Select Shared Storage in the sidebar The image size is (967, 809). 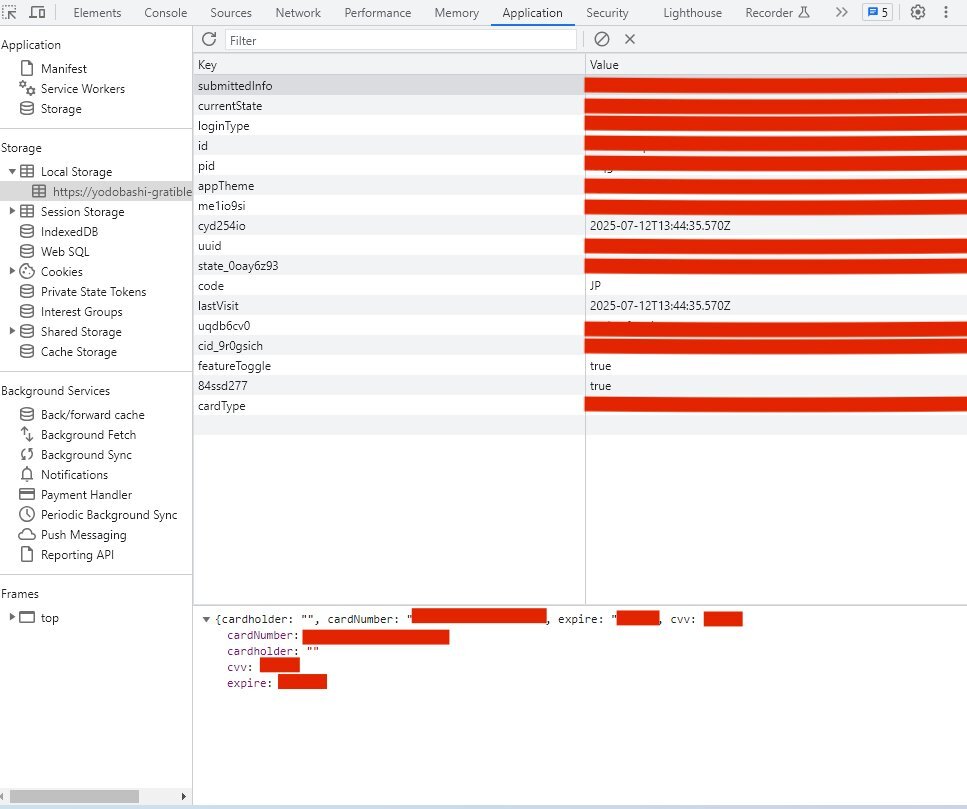tap(81, 332)
